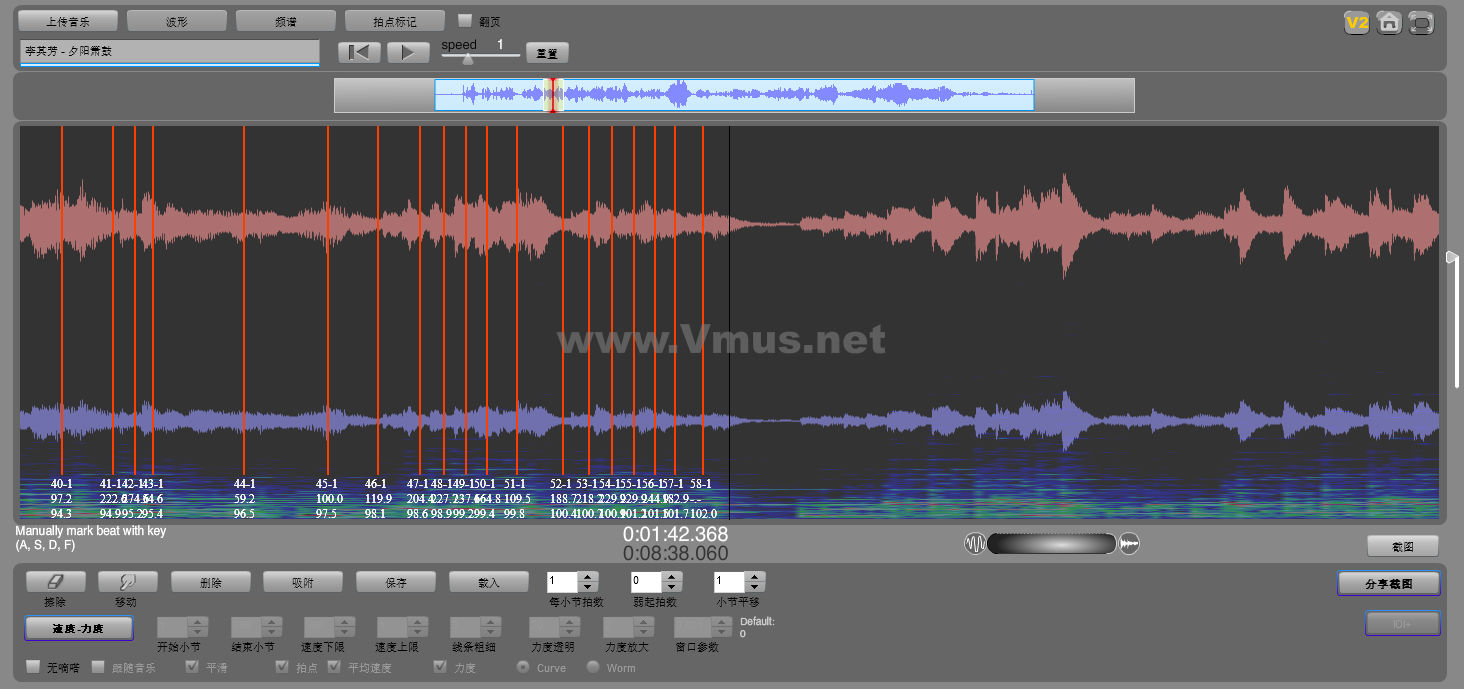The image size is (1464, 689).
Task: Check the 无嘀嗒 checkbox
Action: coord(33,667)
